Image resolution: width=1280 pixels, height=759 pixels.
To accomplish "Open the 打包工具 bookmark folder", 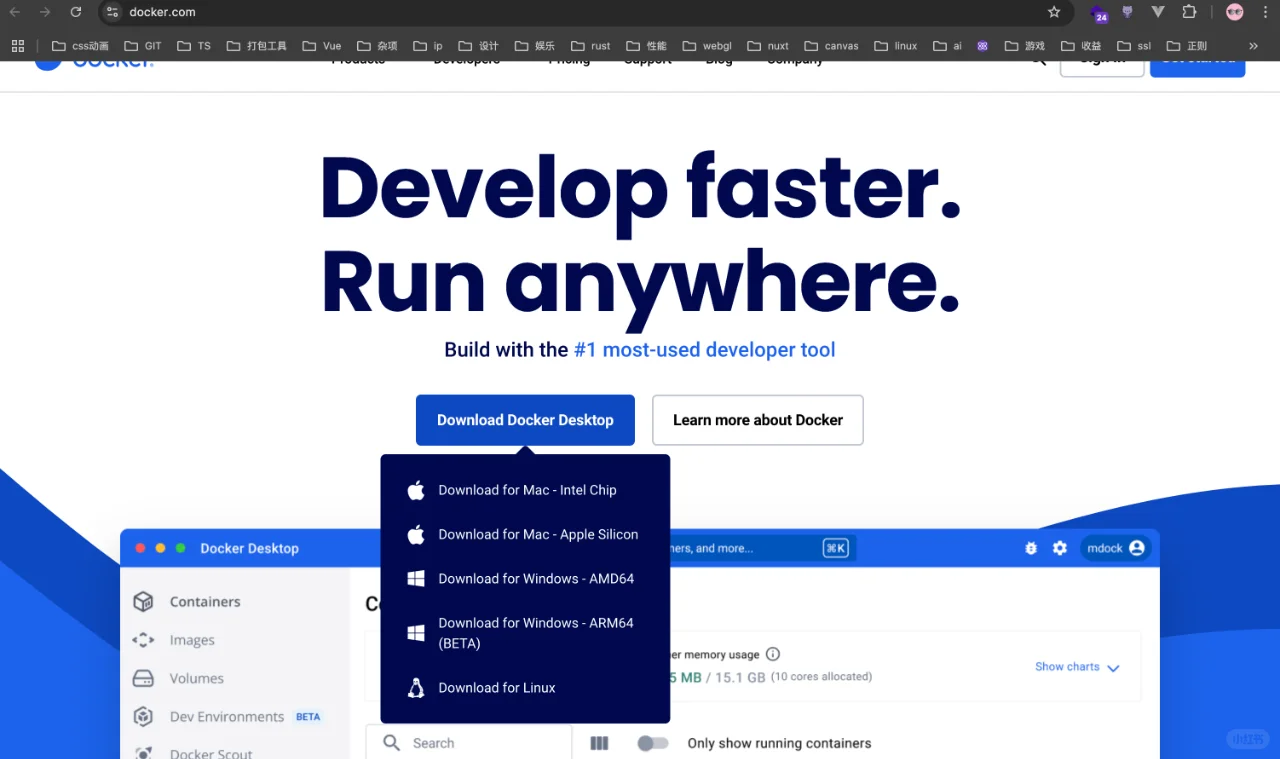I will [257, 46].
